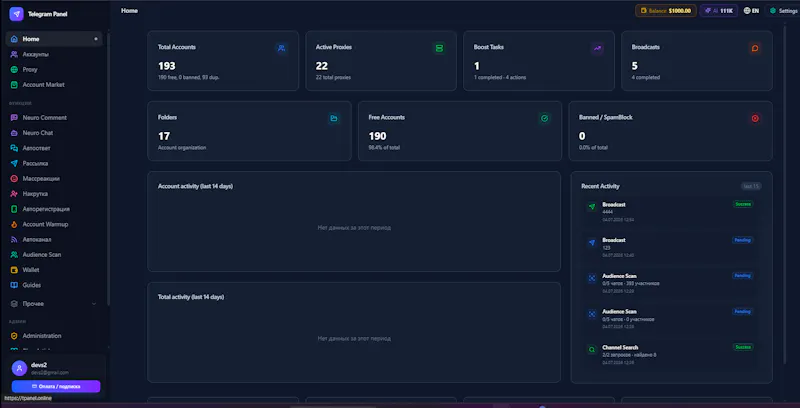Click the Total Accounts value 193
The width and height of the screenshot is (800, 408).
click(x=167, y=66)
